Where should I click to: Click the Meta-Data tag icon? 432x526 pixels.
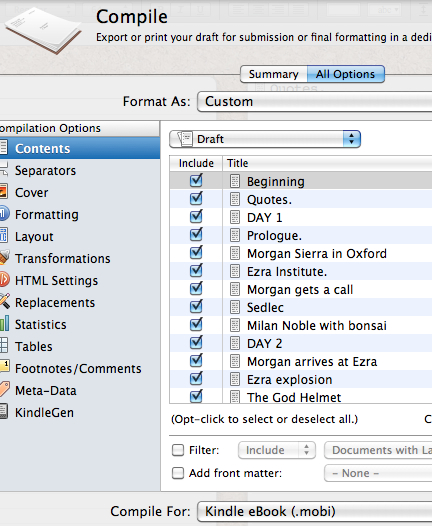(5, 389)
